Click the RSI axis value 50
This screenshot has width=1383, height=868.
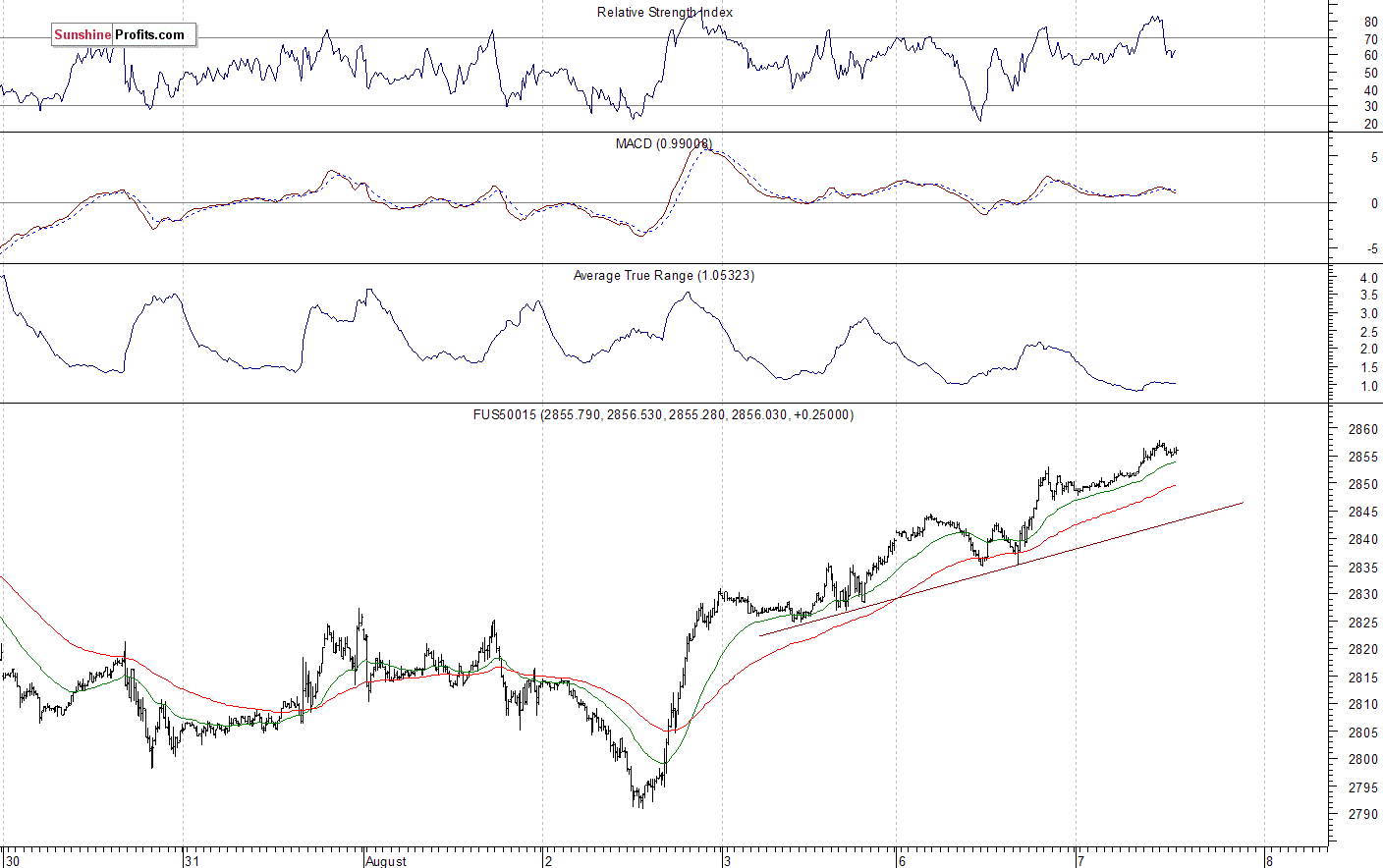1370,73
